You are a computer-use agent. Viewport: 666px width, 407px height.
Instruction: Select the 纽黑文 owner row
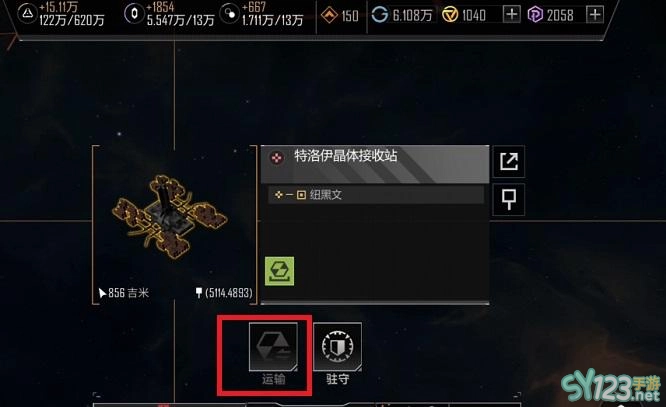click(376, 195)
